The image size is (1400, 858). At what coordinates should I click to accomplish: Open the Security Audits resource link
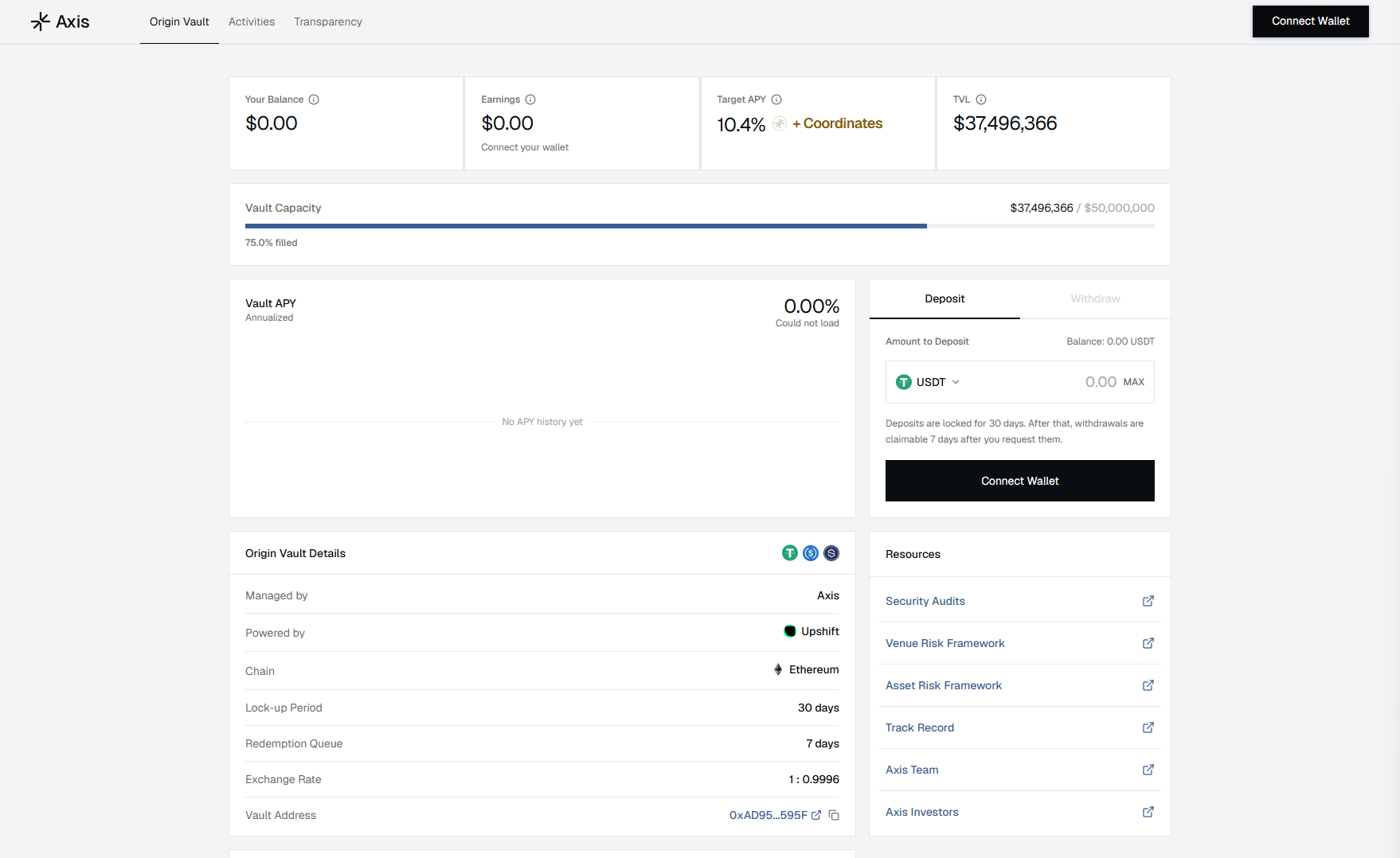pos(1020,601)
